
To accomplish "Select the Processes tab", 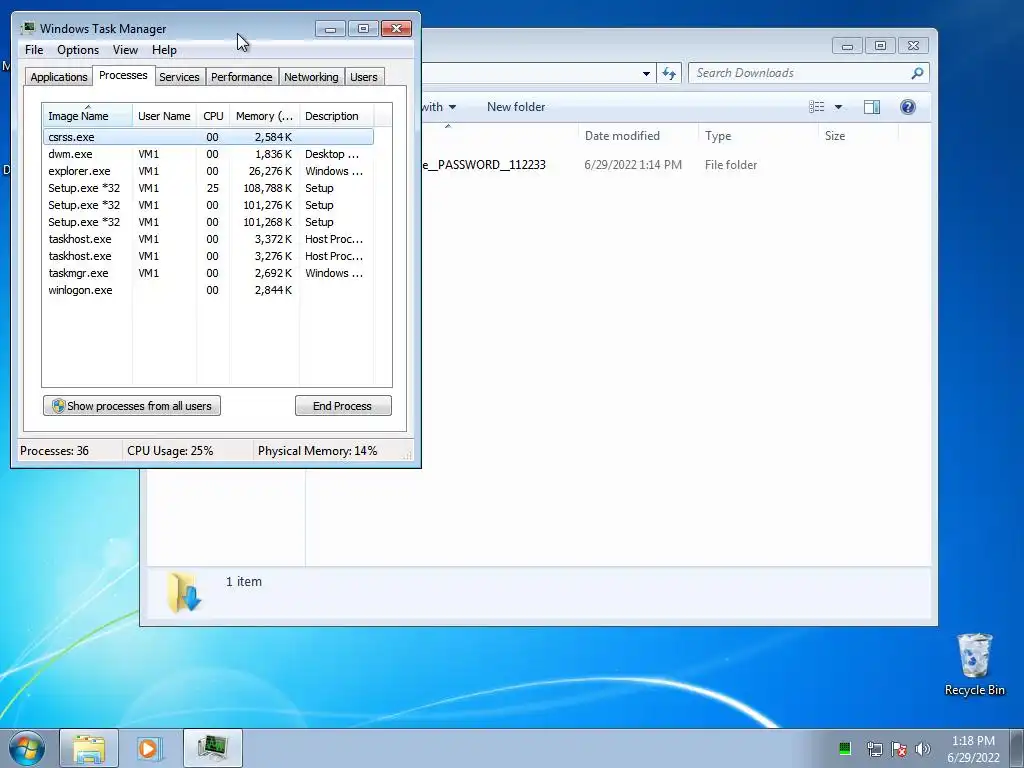I will pyautogui.click(x=123, y=75).
